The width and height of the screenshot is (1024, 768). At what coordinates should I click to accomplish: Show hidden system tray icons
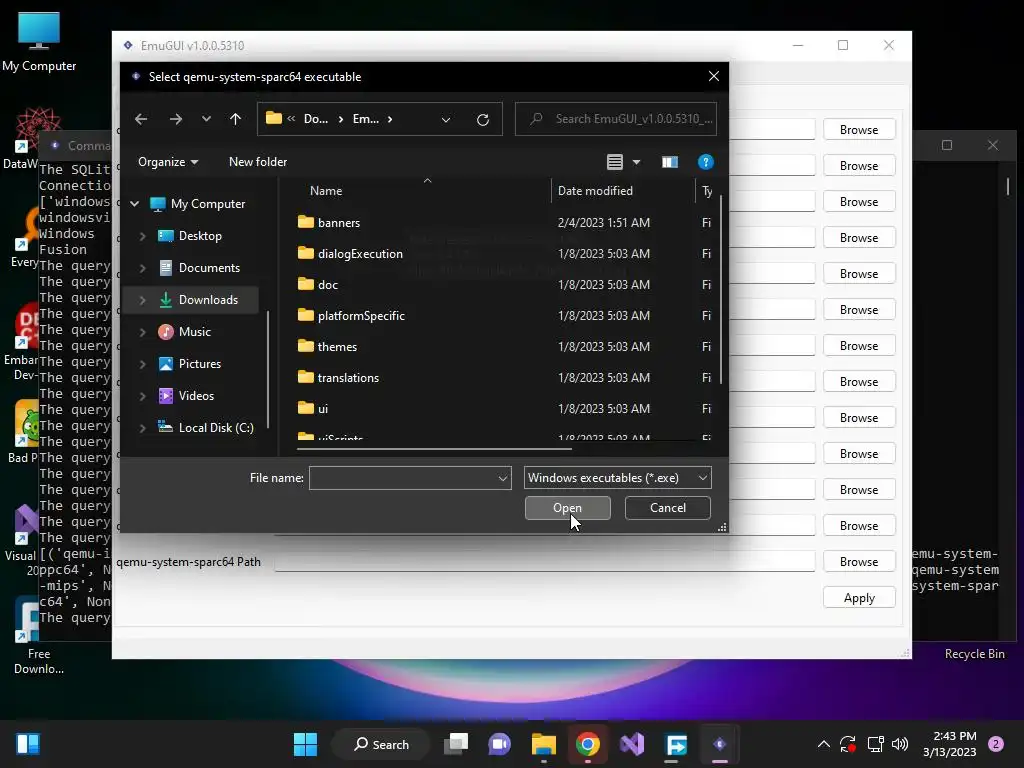[824, 744]
